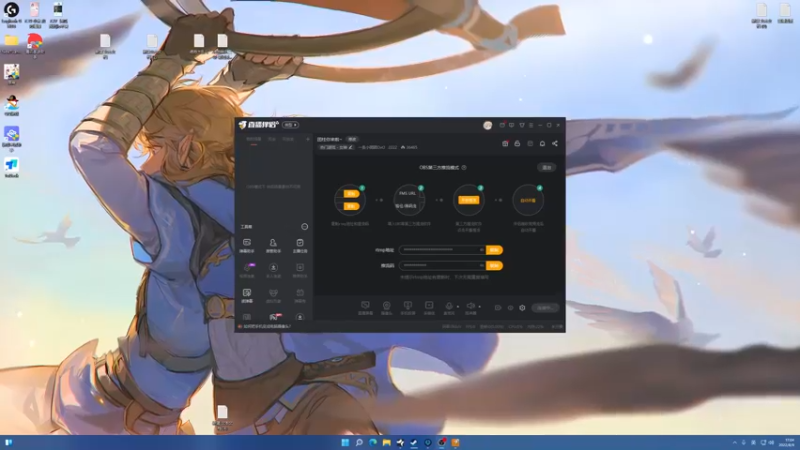Edit the category tag with pencil icon
The image size is (800, 450).
[x=336, y=147]
